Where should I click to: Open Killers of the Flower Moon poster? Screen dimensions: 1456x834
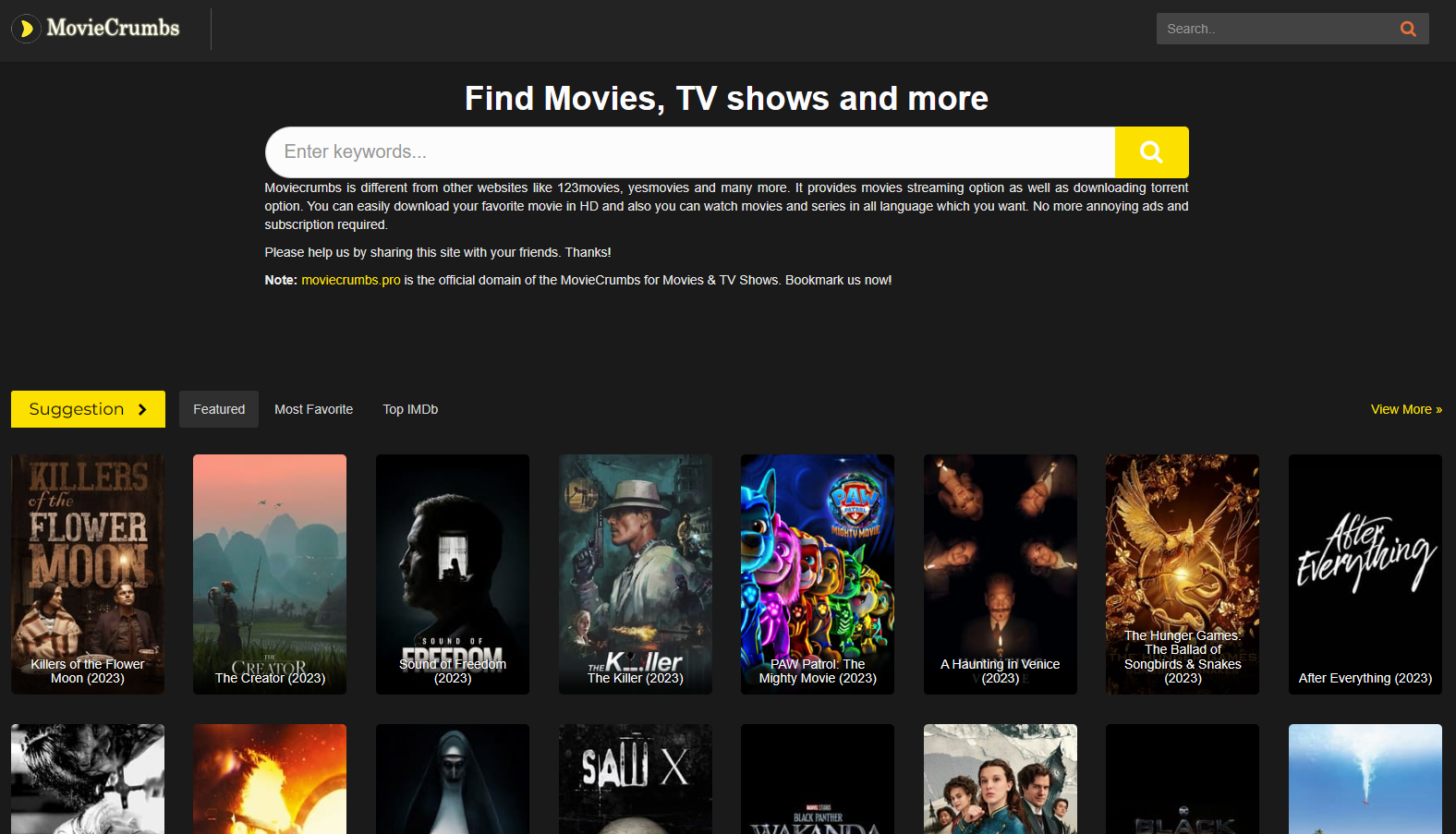[88, 574]
